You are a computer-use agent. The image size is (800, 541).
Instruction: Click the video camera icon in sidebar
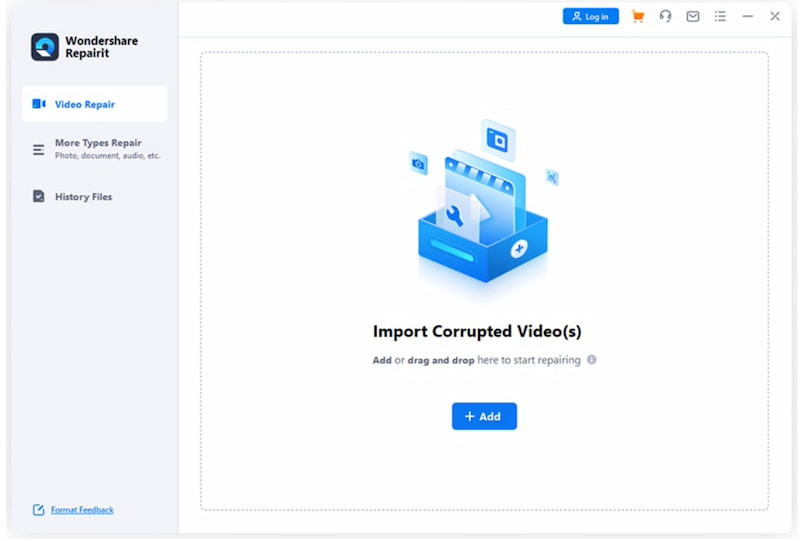pyautogui.click(x=39, y=104)
